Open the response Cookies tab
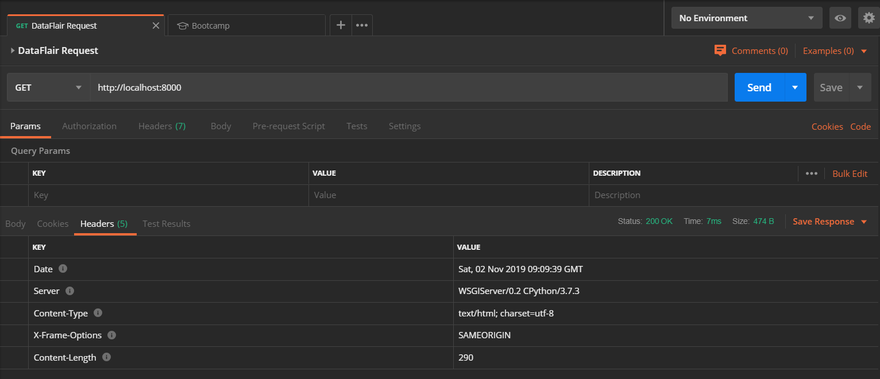Screen dimensions: 880x379 coord(53,223)
